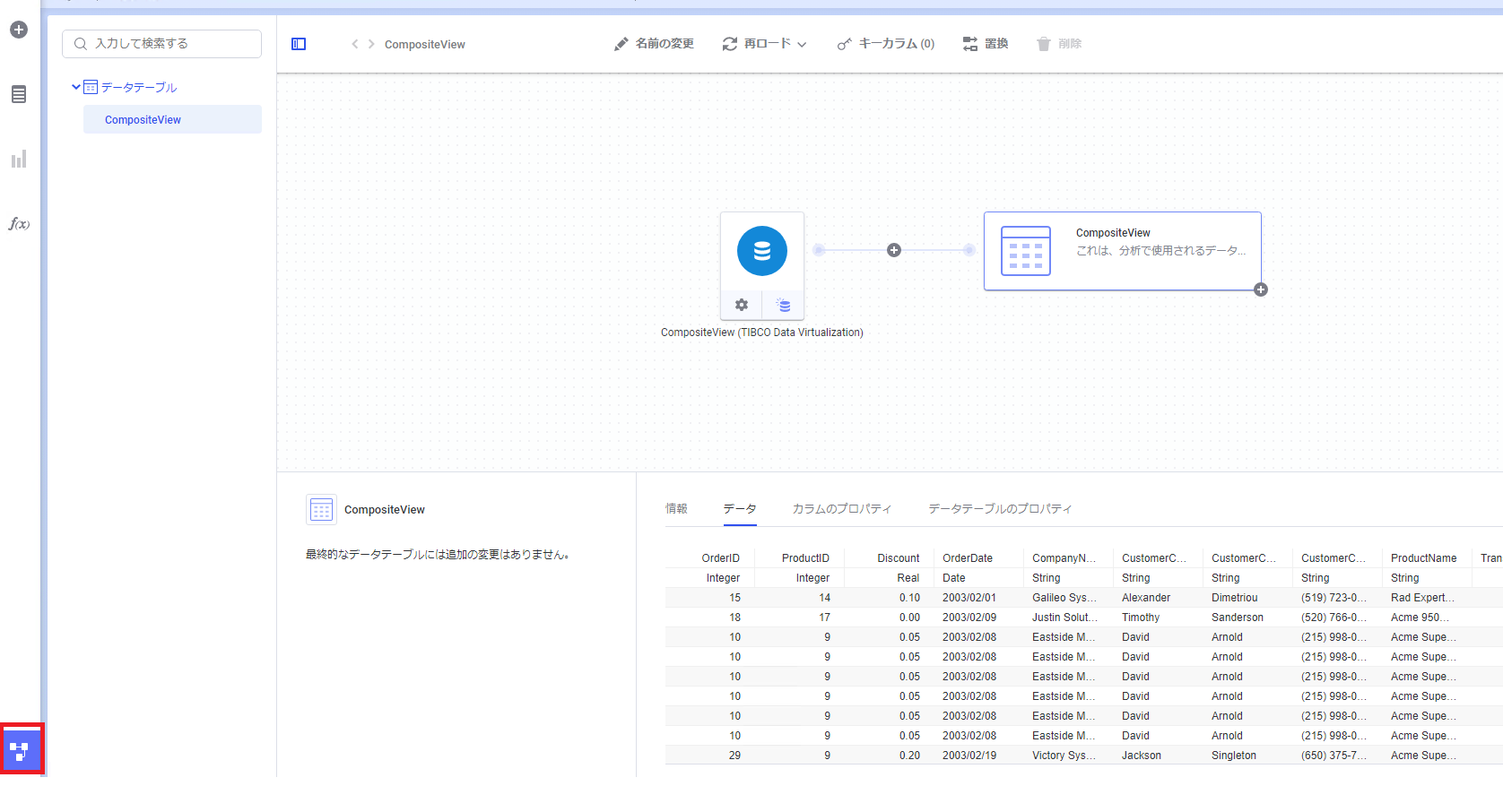Click the 'Jackson' cell

[1142, 756]
